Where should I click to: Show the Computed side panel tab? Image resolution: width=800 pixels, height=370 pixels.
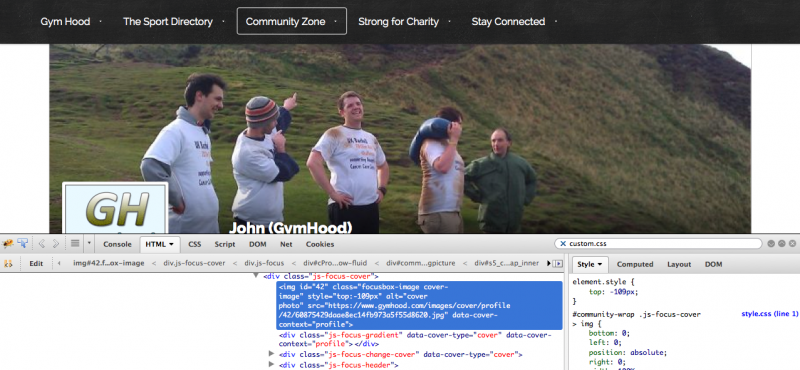coord(635,264)
